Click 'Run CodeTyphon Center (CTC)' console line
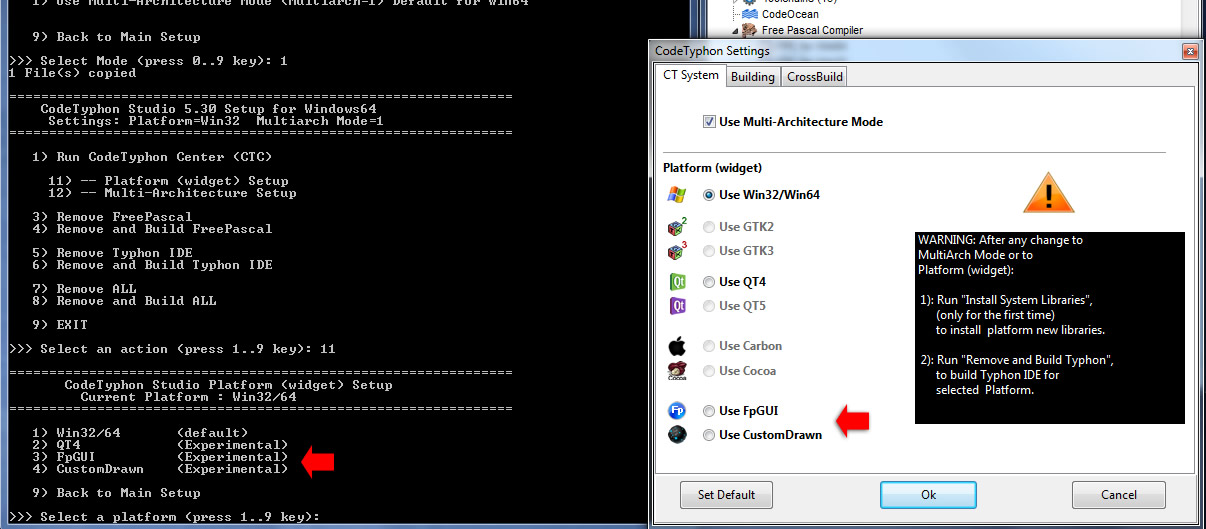This screenshot has height=529, width=1206. click(x=151, y=157)
